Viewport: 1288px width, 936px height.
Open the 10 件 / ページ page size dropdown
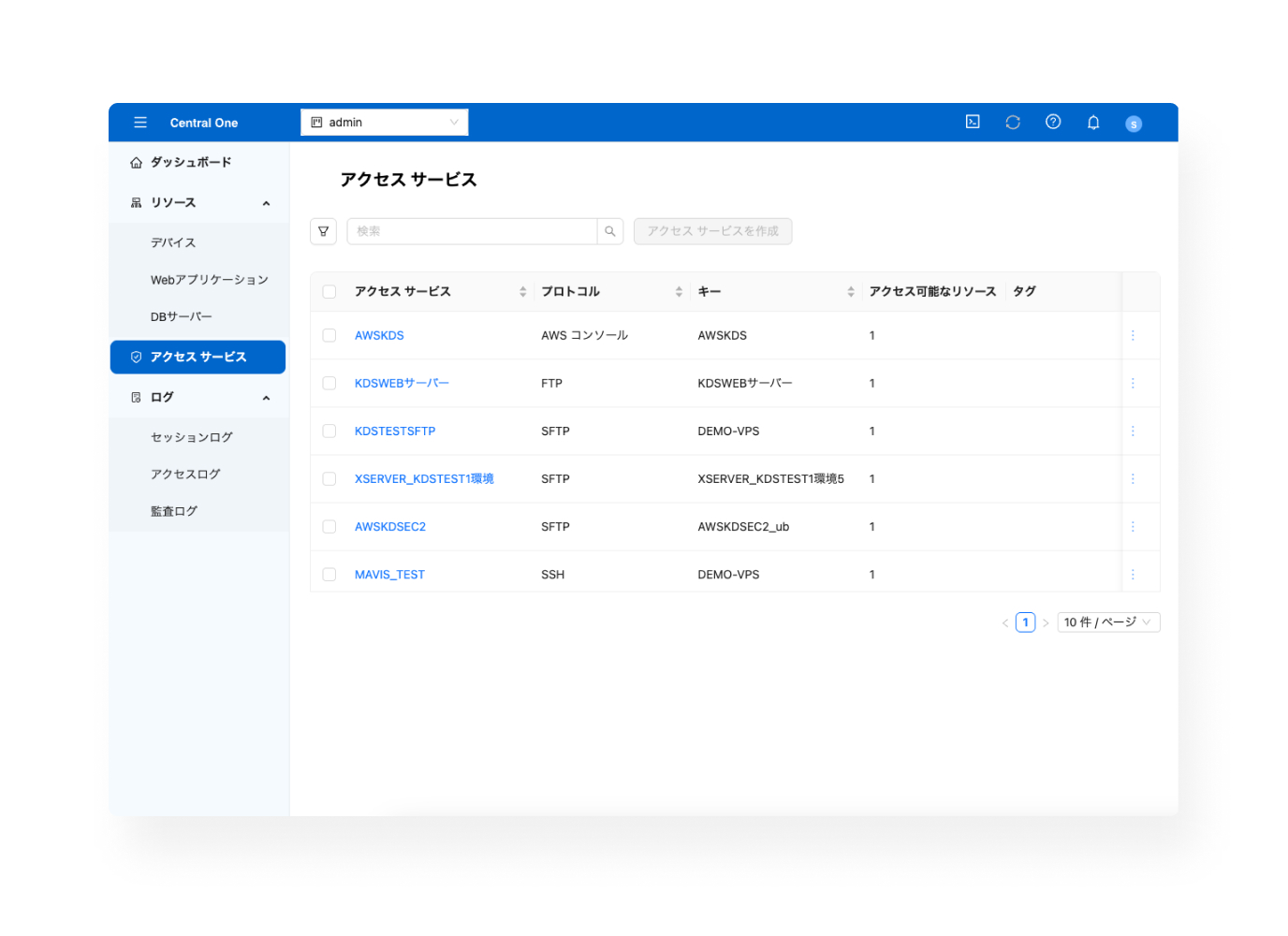(x=1107, y=622)
